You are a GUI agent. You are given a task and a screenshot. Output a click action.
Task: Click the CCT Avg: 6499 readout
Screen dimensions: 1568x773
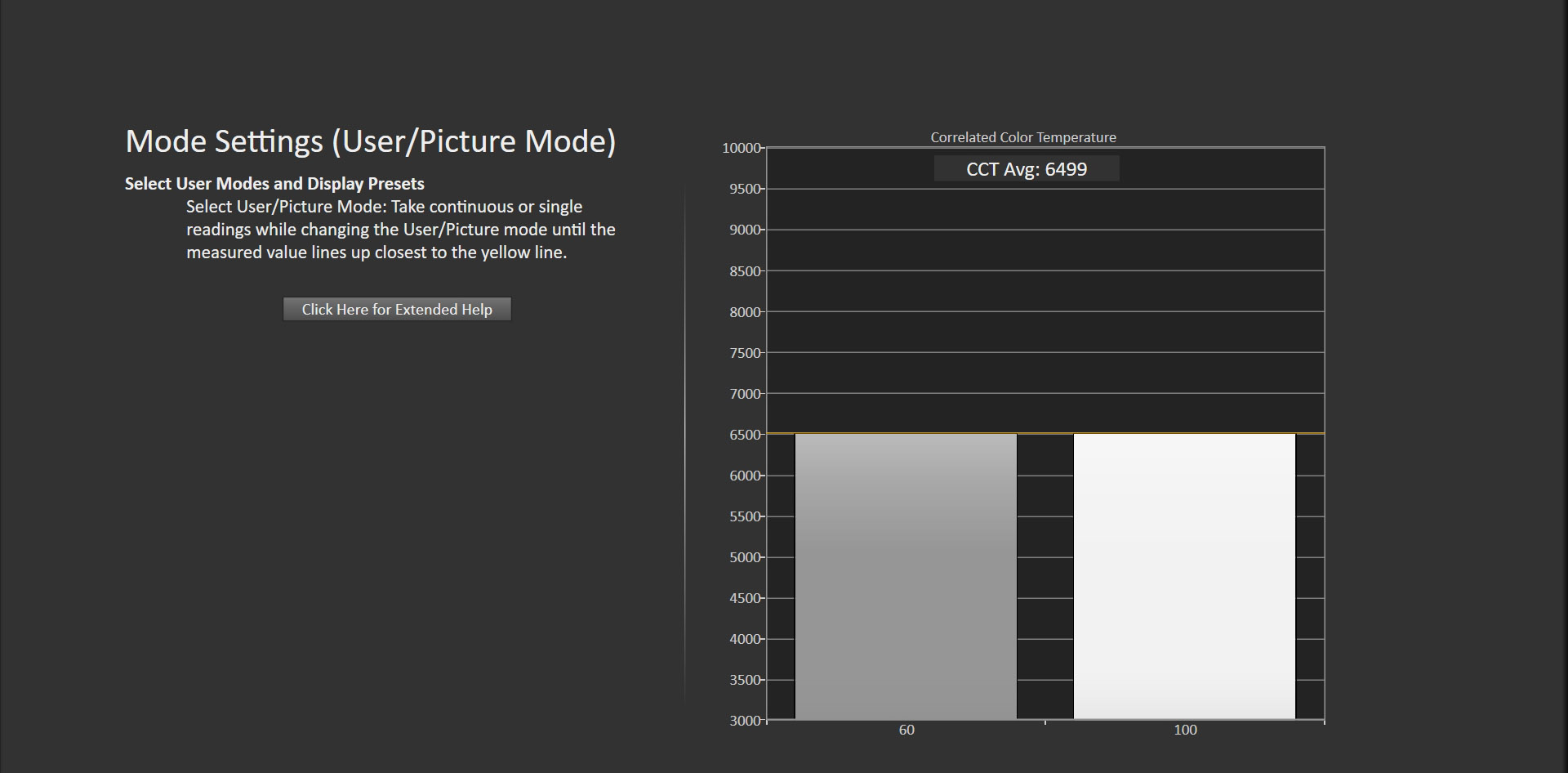point(1027,169)
